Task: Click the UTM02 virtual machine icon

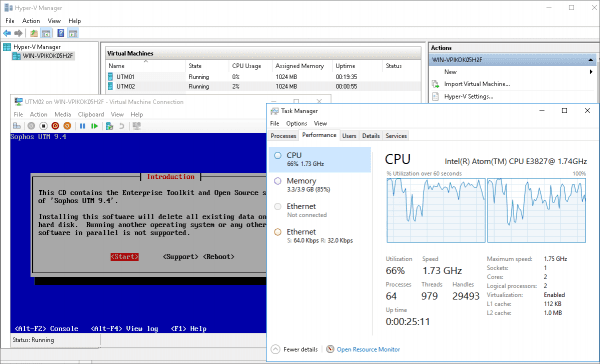Action: (111, 87)
